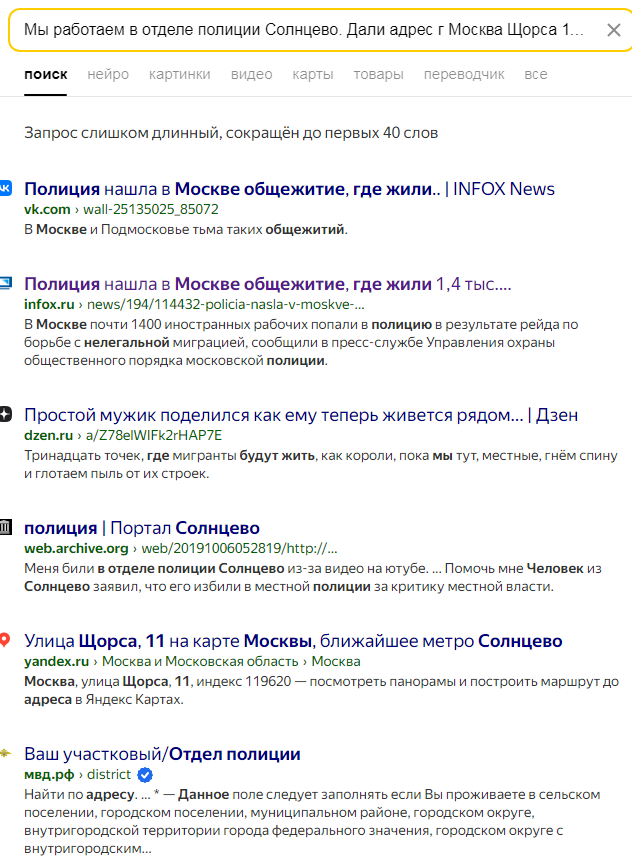This screenshot has height=856, width=632.
Task: Open the INFOX News VK result title
Action: point(289,189)
